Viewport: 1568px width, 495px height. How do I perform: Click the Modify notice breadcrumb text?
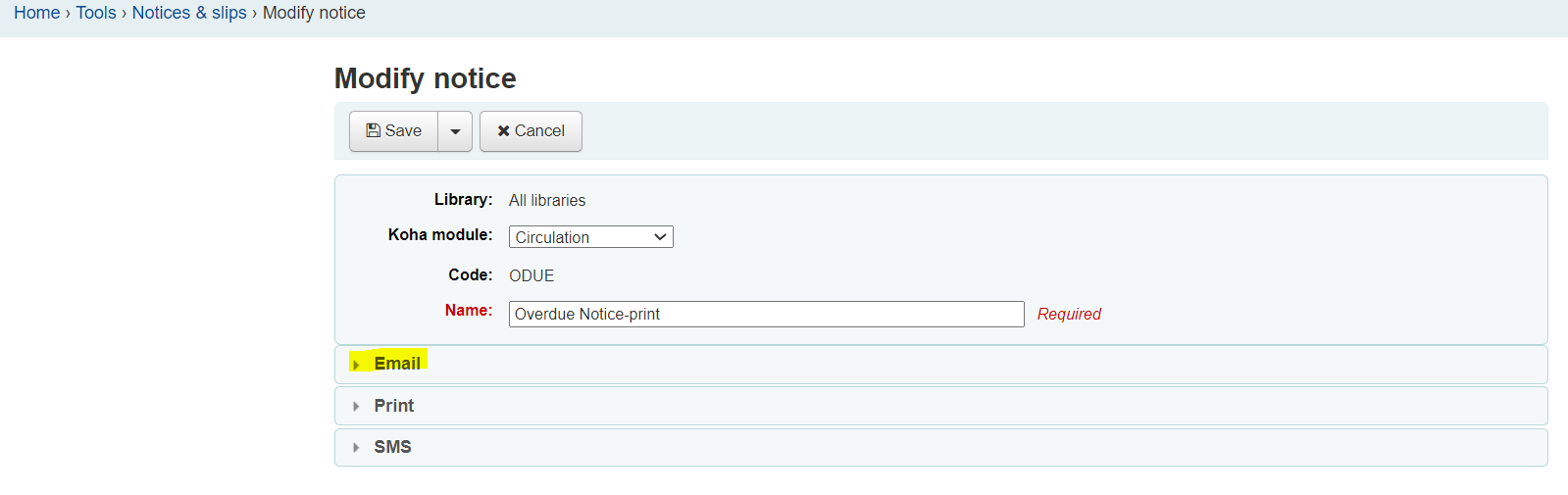314,13
